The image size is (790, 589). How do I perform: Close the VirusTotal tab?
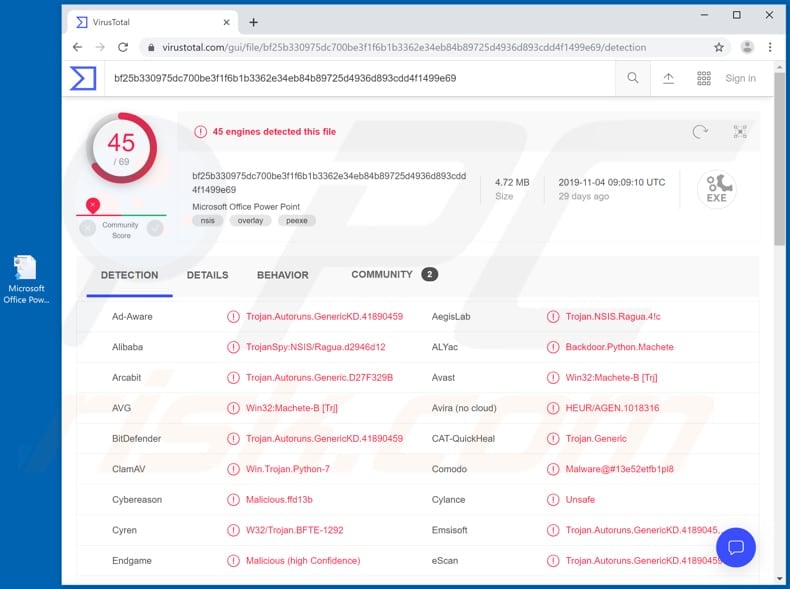point(227,22)
